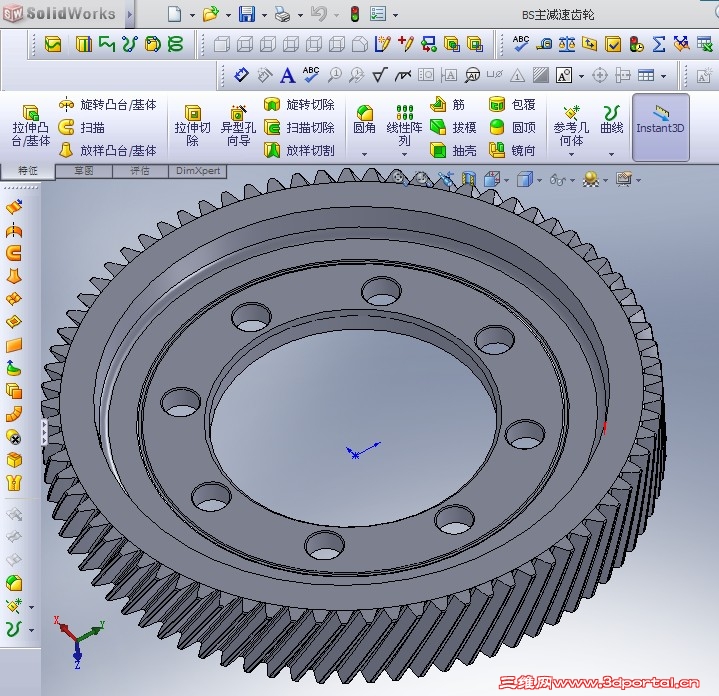Screen dimensions: 719x696
Task: Select the Draft (拔模) tool
Action: [453, 127]
